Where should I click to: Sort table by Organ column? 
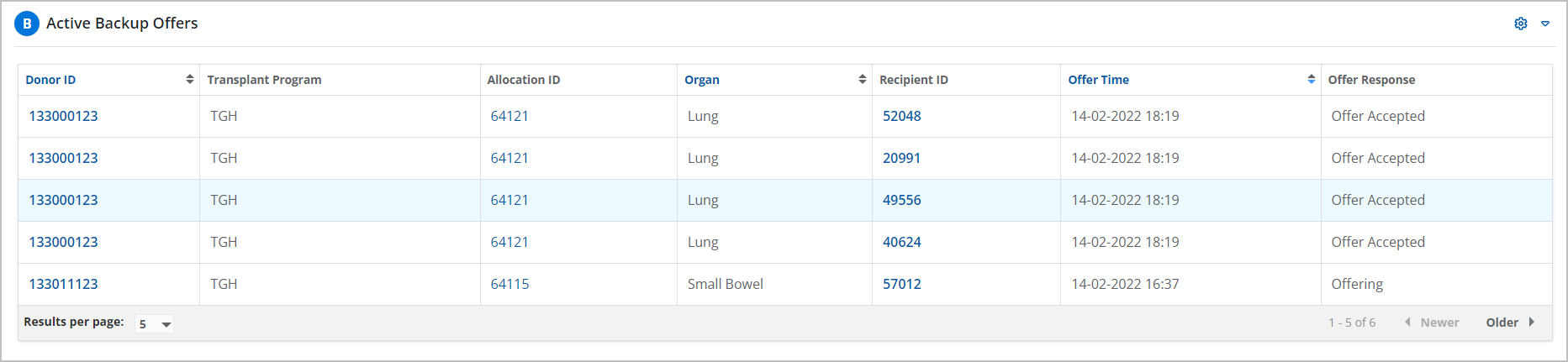[x=702, y=80]
